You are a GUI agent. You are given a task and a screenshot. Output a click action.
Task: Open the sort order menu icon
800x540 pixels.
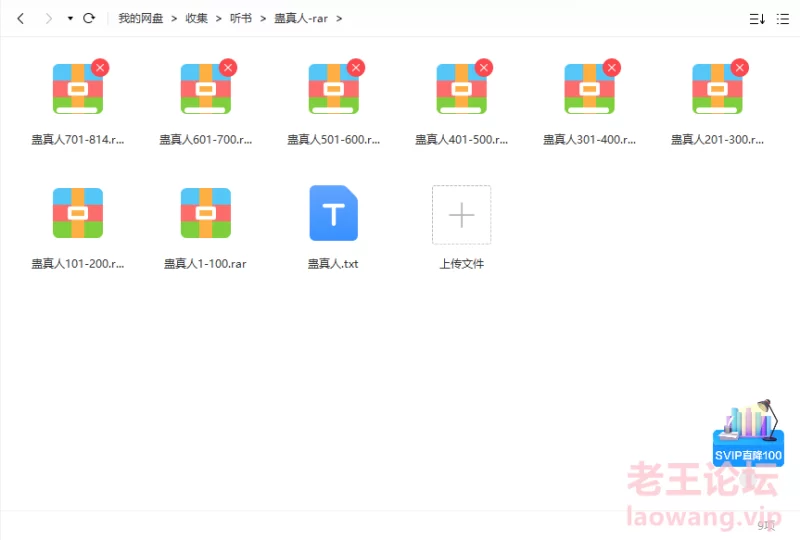tap(757, 19)
